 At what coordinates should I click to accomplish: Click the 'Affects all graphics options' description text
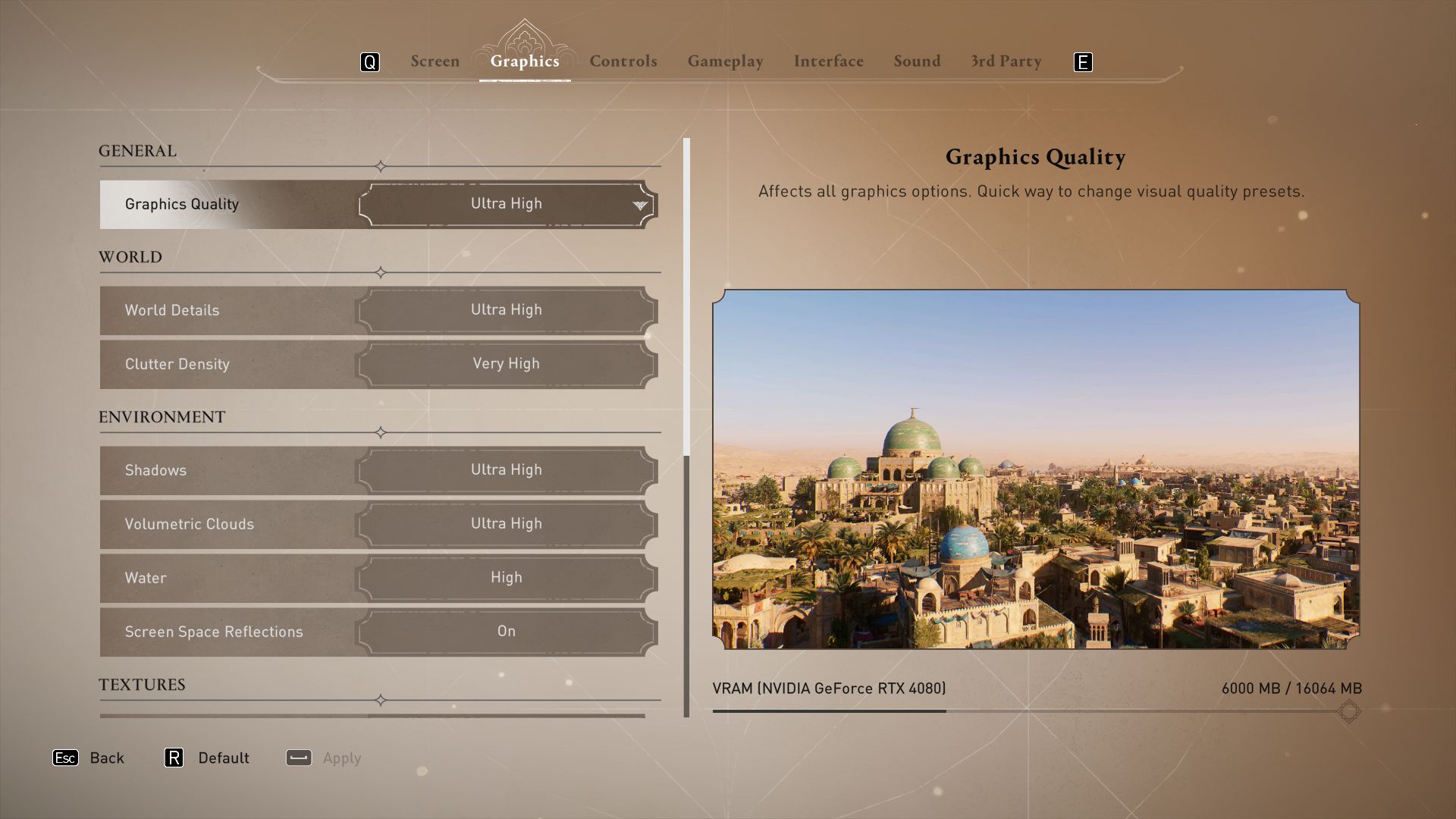(x=1031, y=191)
